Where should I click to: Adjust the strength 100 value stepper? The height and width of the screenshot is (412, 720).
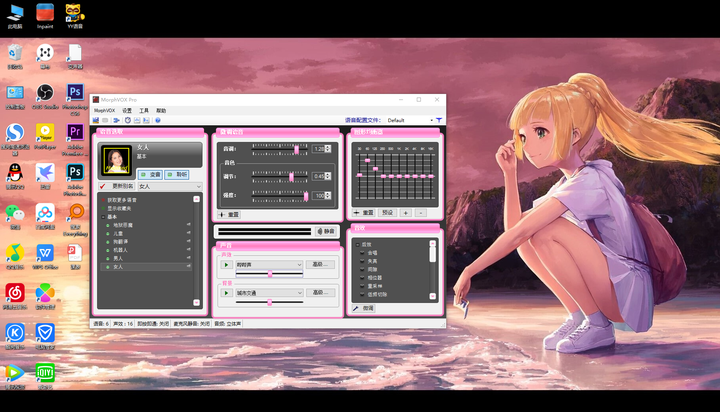328,195
